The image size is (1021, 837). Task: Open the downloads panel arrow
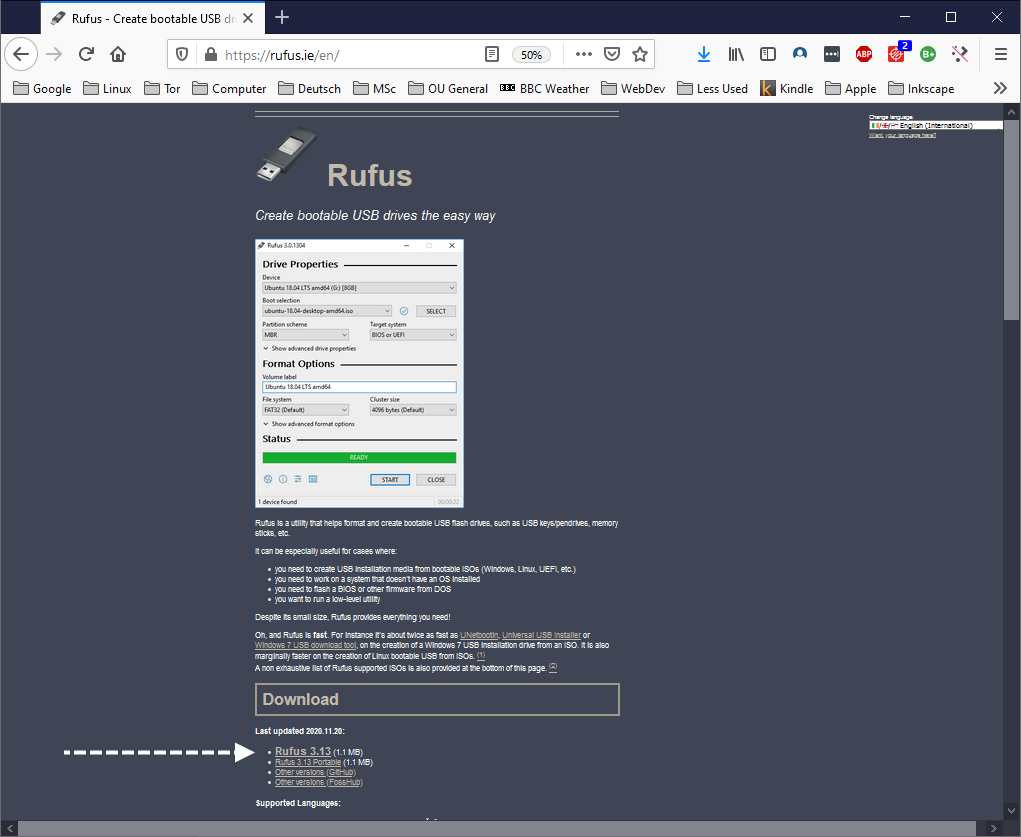coord(704,55)
